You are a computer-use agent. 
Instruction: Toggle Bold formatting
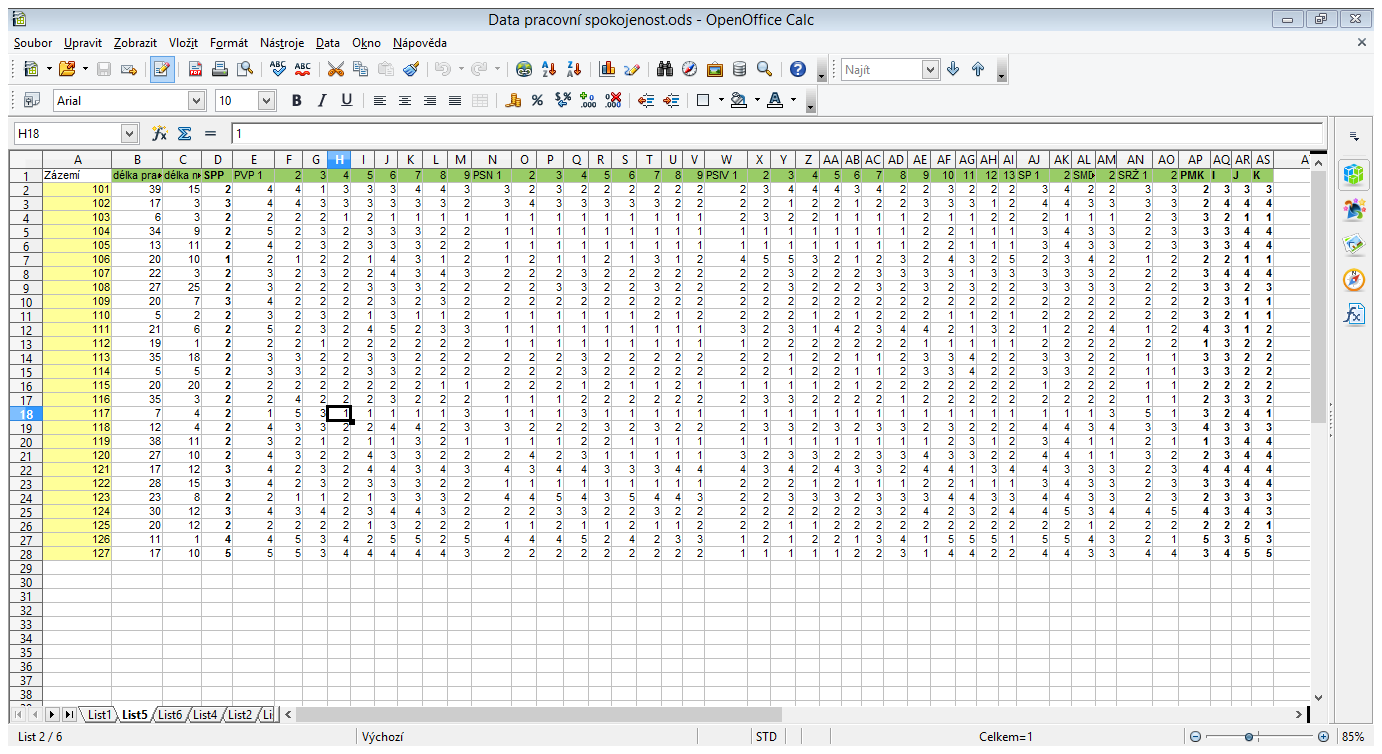click(x=296, y=100)
